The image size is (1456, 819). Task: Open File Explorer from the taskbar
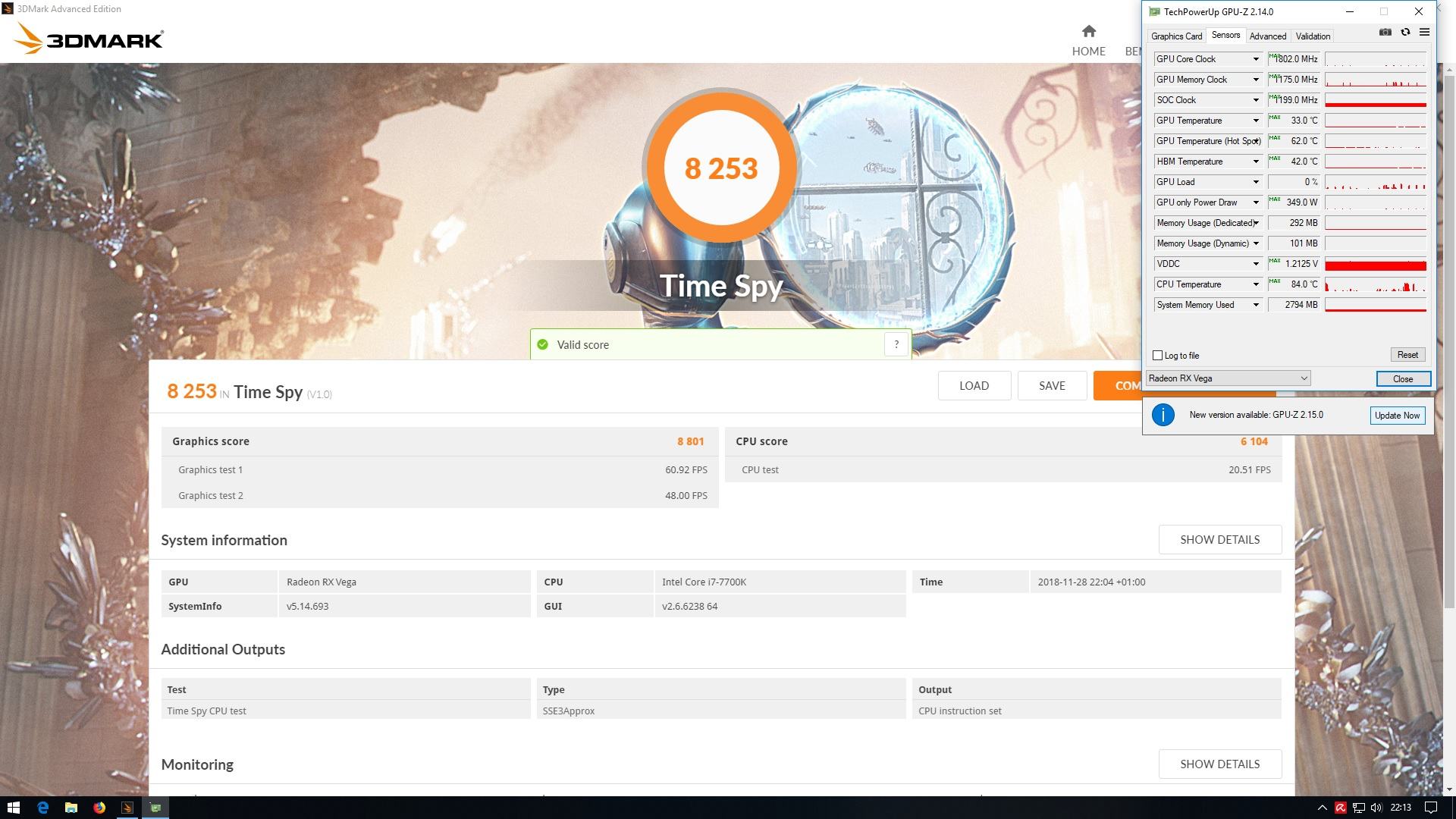tap(71, 808)
